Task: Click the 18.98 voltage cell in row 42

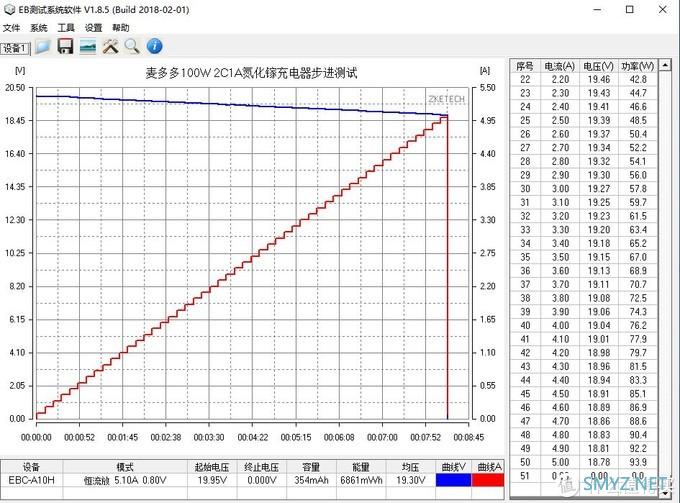Action: click(x=599, y=353)
